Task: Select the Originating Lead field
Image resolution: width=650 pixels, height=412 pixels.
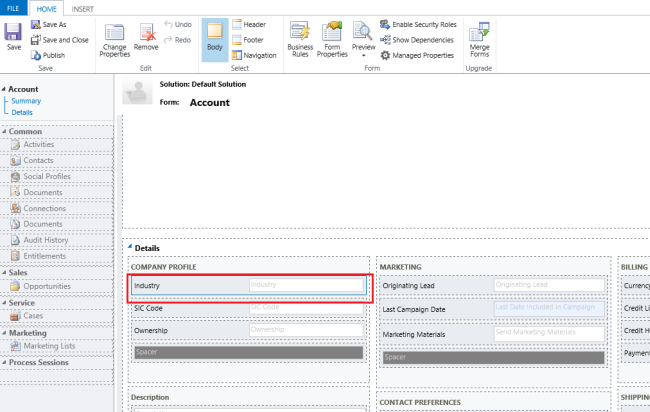Action: [x=493, y=286]
